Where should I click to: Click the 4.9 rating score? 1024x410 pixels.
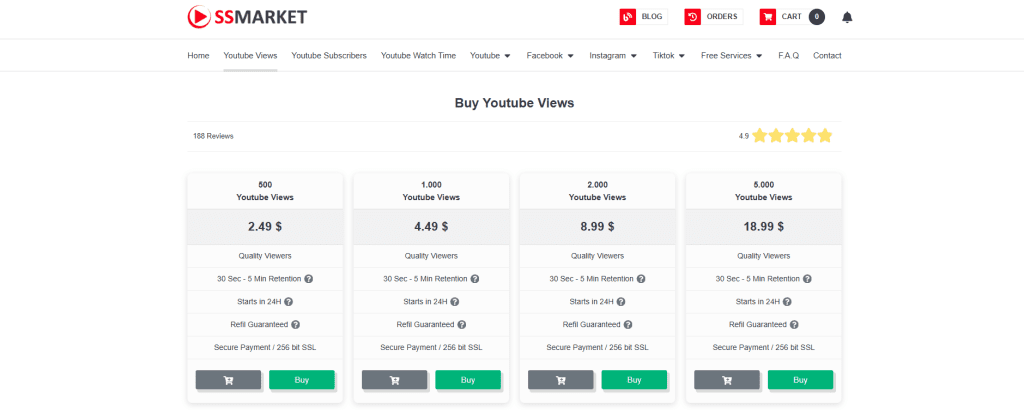[x=744, y=136]
